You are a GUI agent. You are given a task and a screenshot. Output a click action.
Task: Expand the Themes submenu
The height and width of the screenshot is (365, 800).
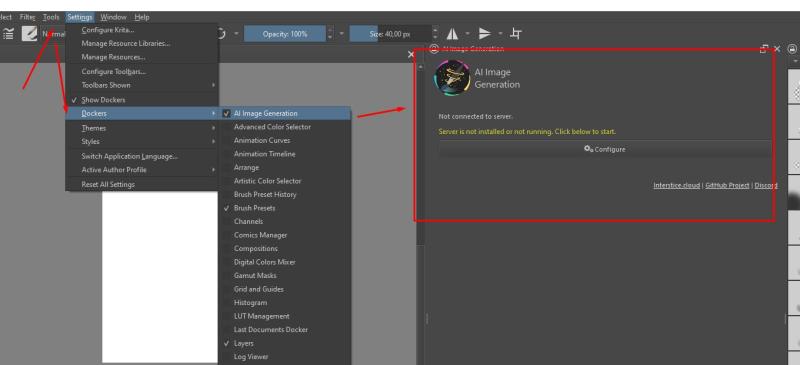[x=142, y=128]
